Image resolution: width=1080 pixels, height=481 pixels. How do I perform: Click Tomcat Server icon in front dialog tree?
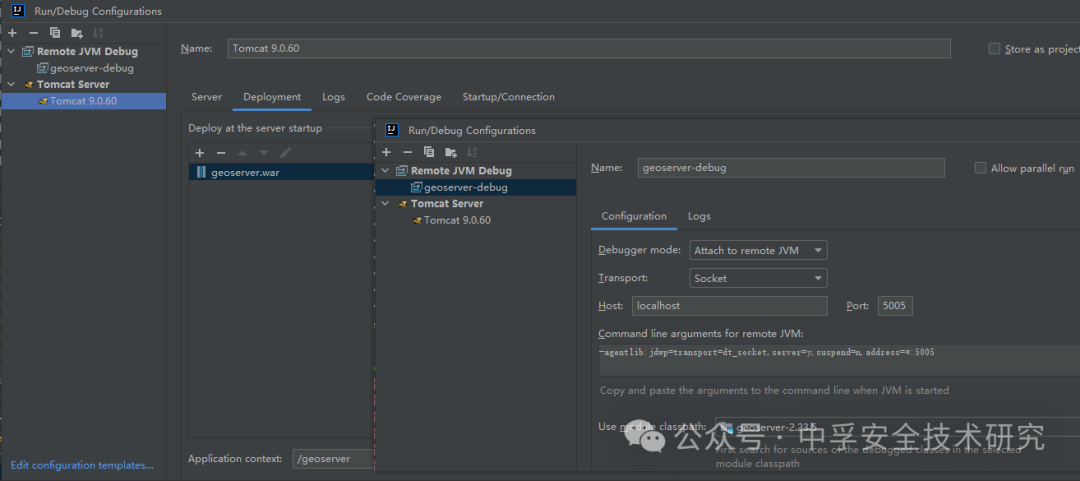pyautogui.click(x=402, y=204)
